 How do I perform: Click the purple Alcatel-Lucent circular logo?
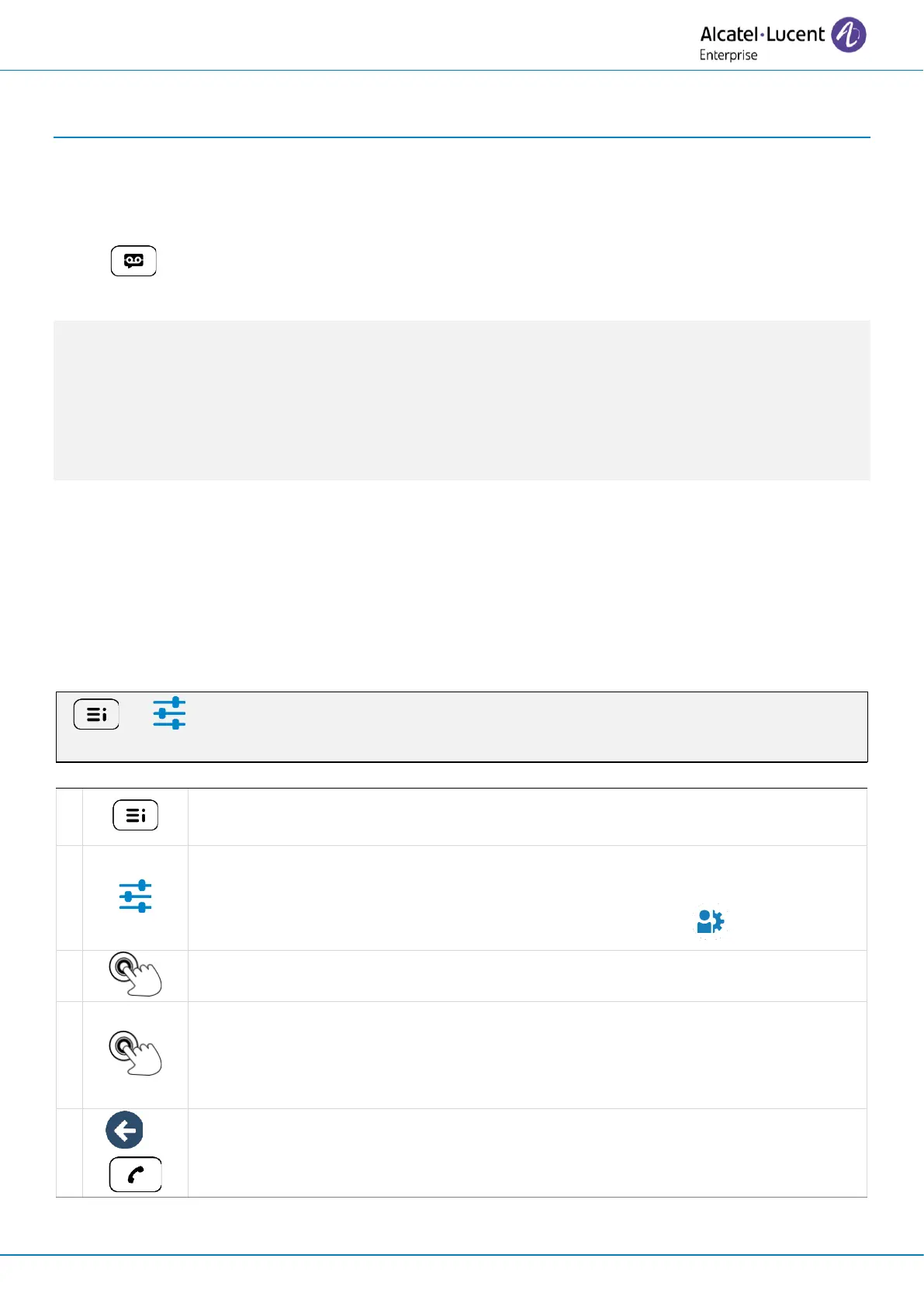(x=848, y=35)
